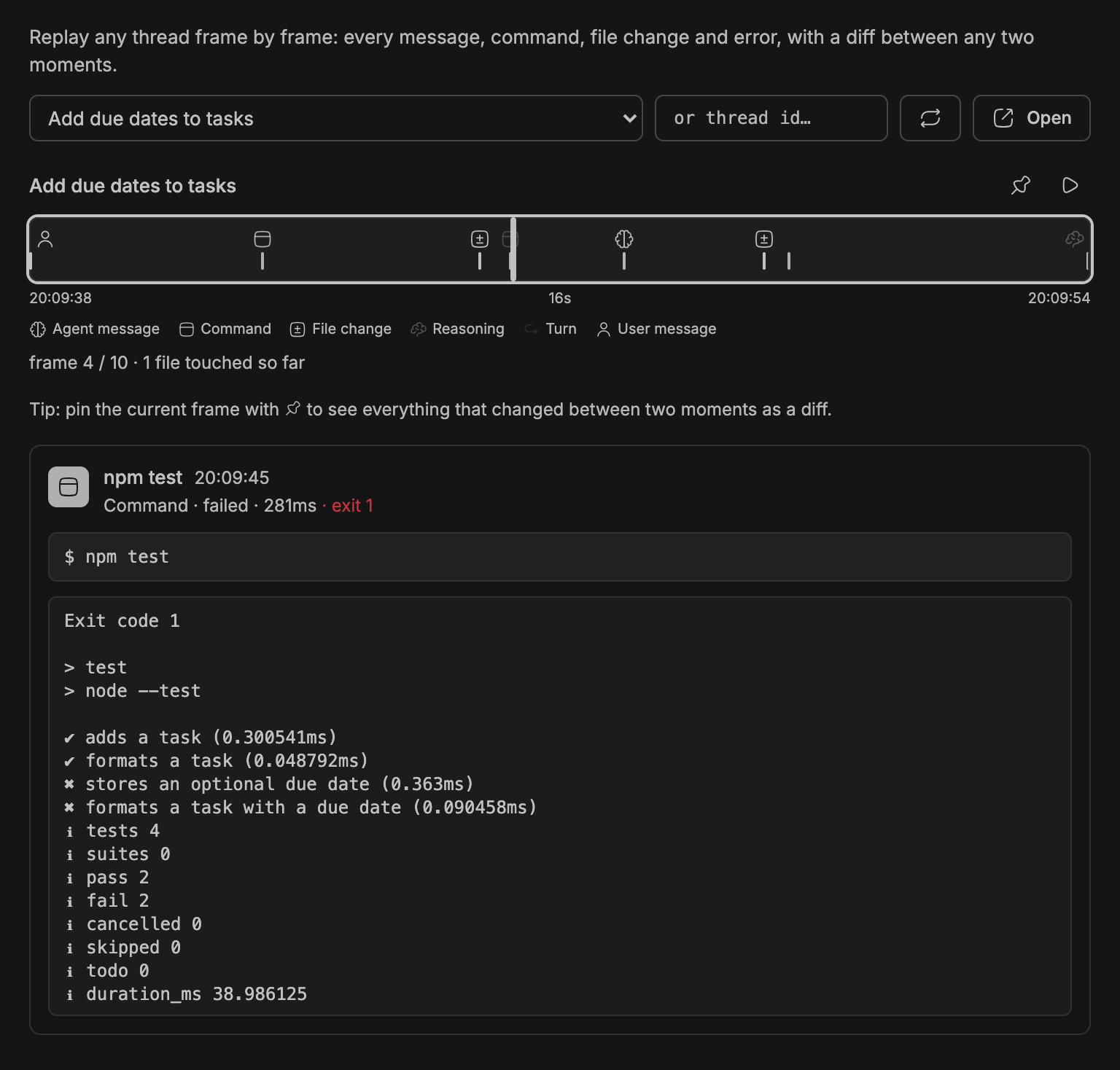Click the Reasoning legend entry
1120x1070 pixels.
pyautogui.click(x=457, y=329)
